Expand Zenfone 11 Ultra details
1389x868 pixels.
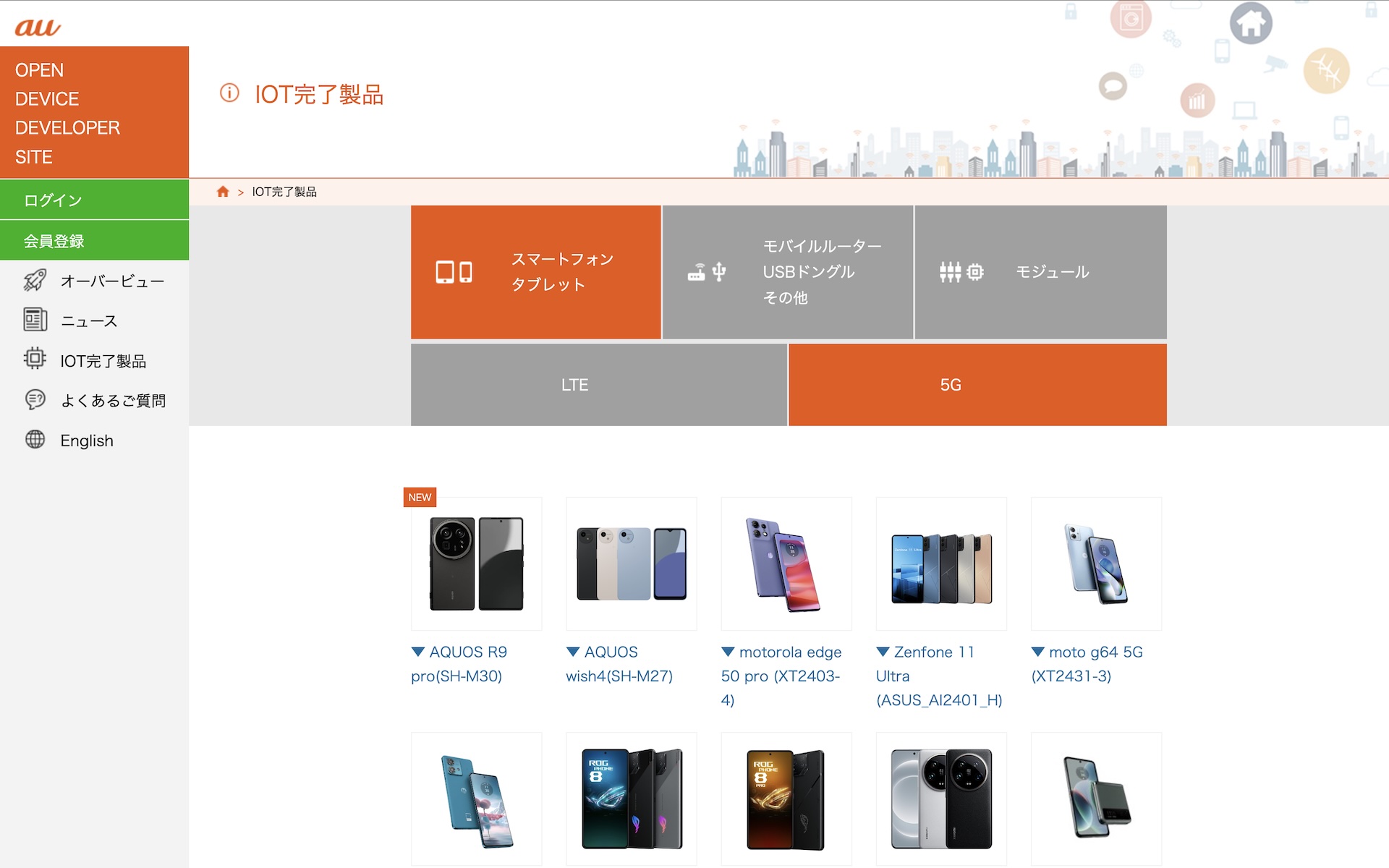[939, 676]
